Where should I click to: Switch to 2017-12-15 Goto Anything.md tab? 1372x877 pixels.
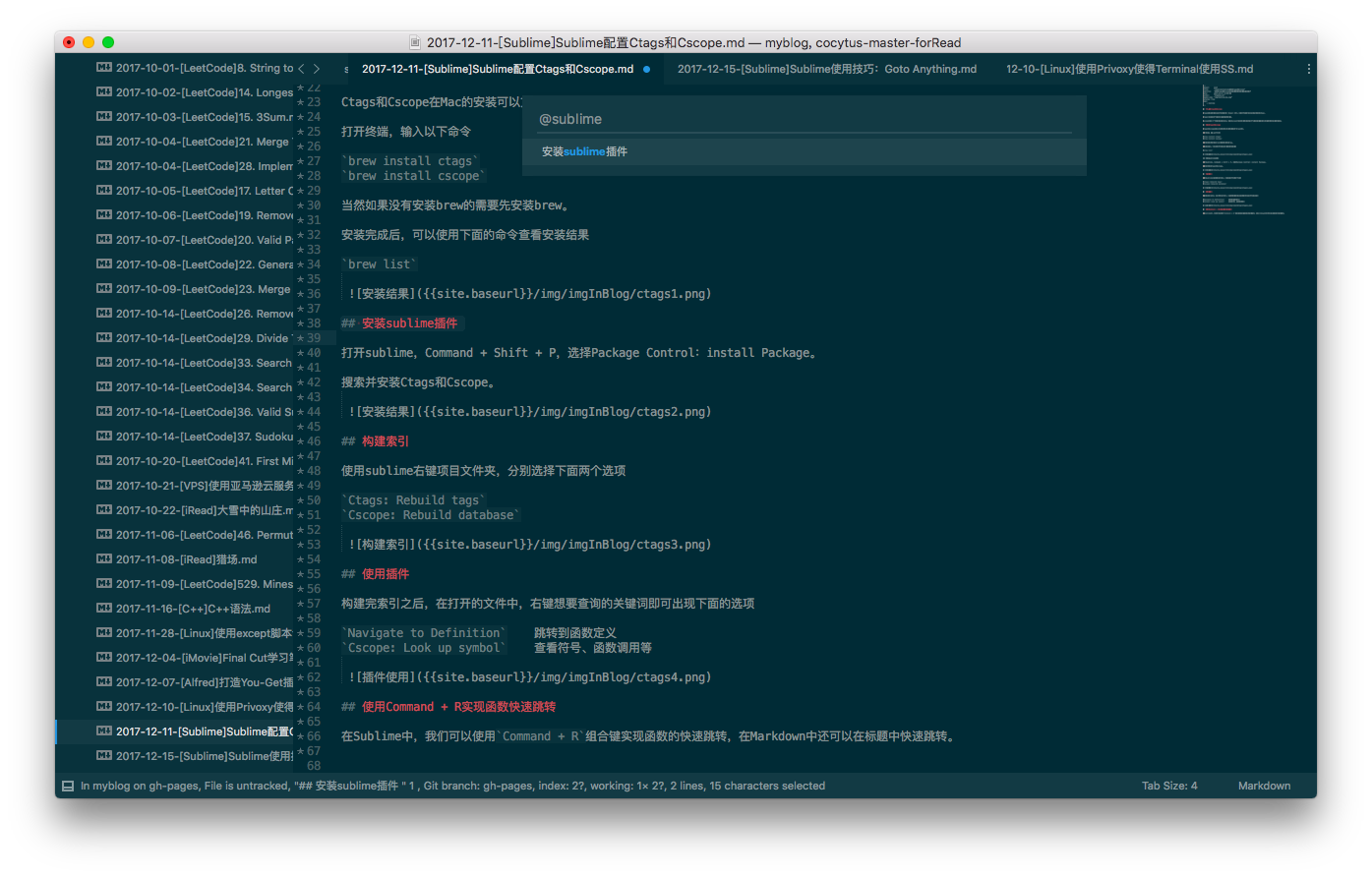[x=826, y=69]
